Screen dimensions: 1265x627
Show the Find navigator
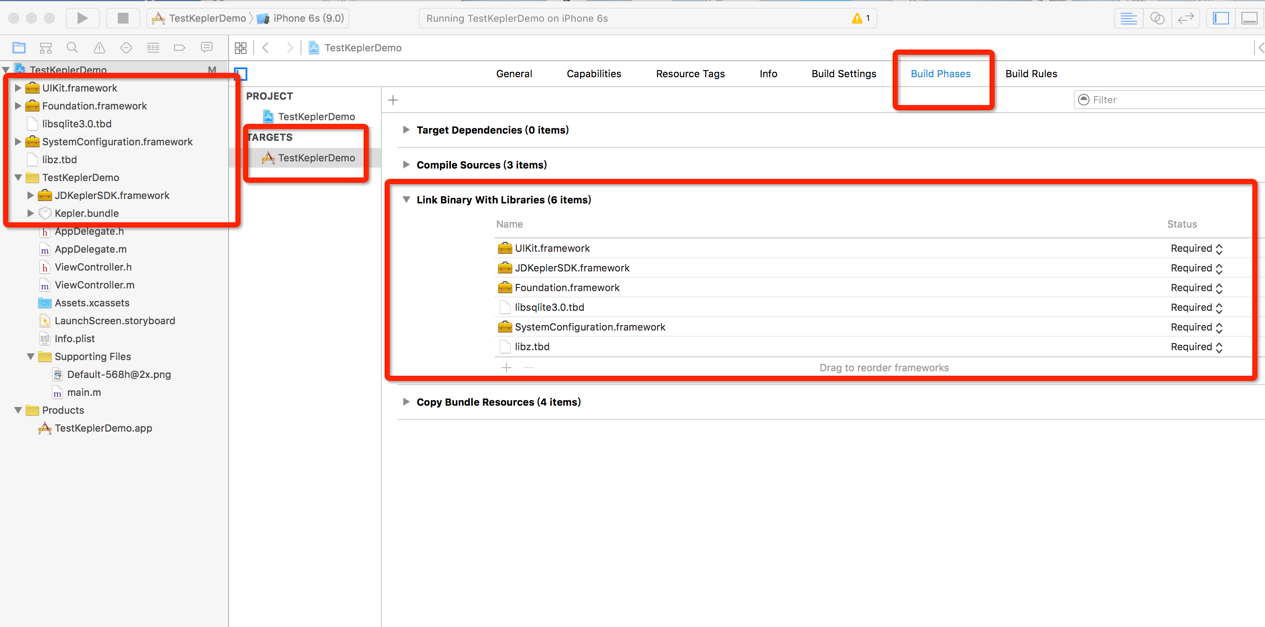[x=72, y=48]
